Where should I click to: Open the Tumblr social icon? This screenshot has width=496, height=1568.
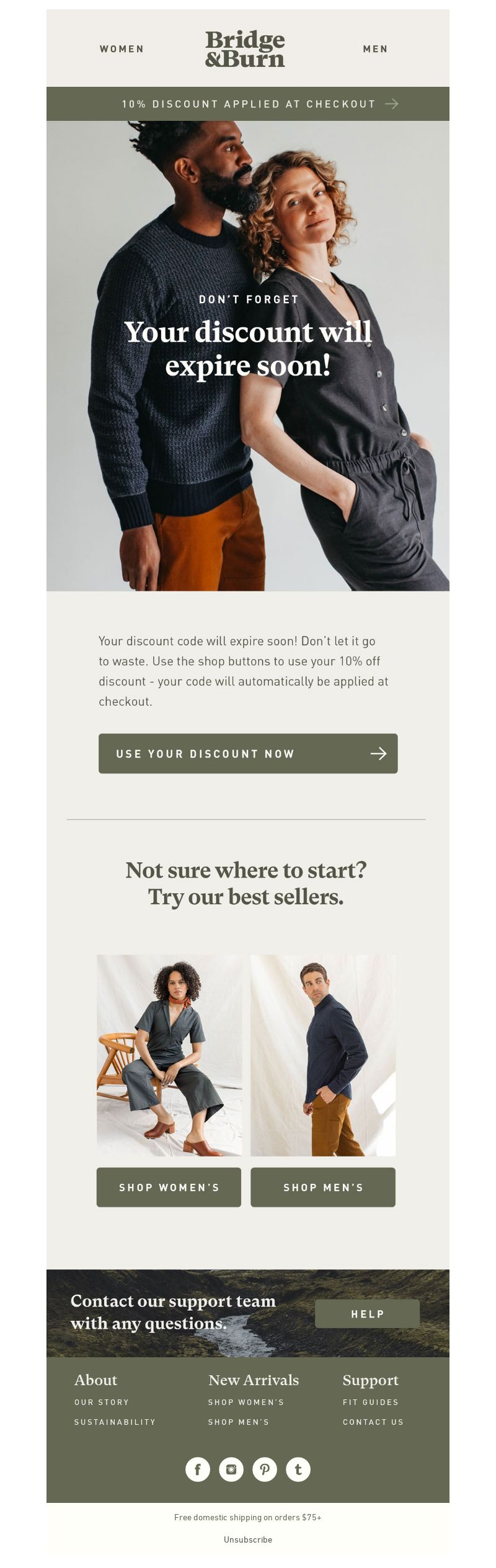pyautogui.click(x=298, y=1469)
